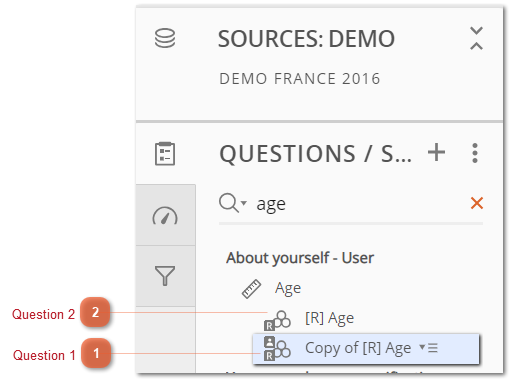Open the Questions panel checklist icon
This screenshot has width=512, height=382.
(x=165, y=154)
